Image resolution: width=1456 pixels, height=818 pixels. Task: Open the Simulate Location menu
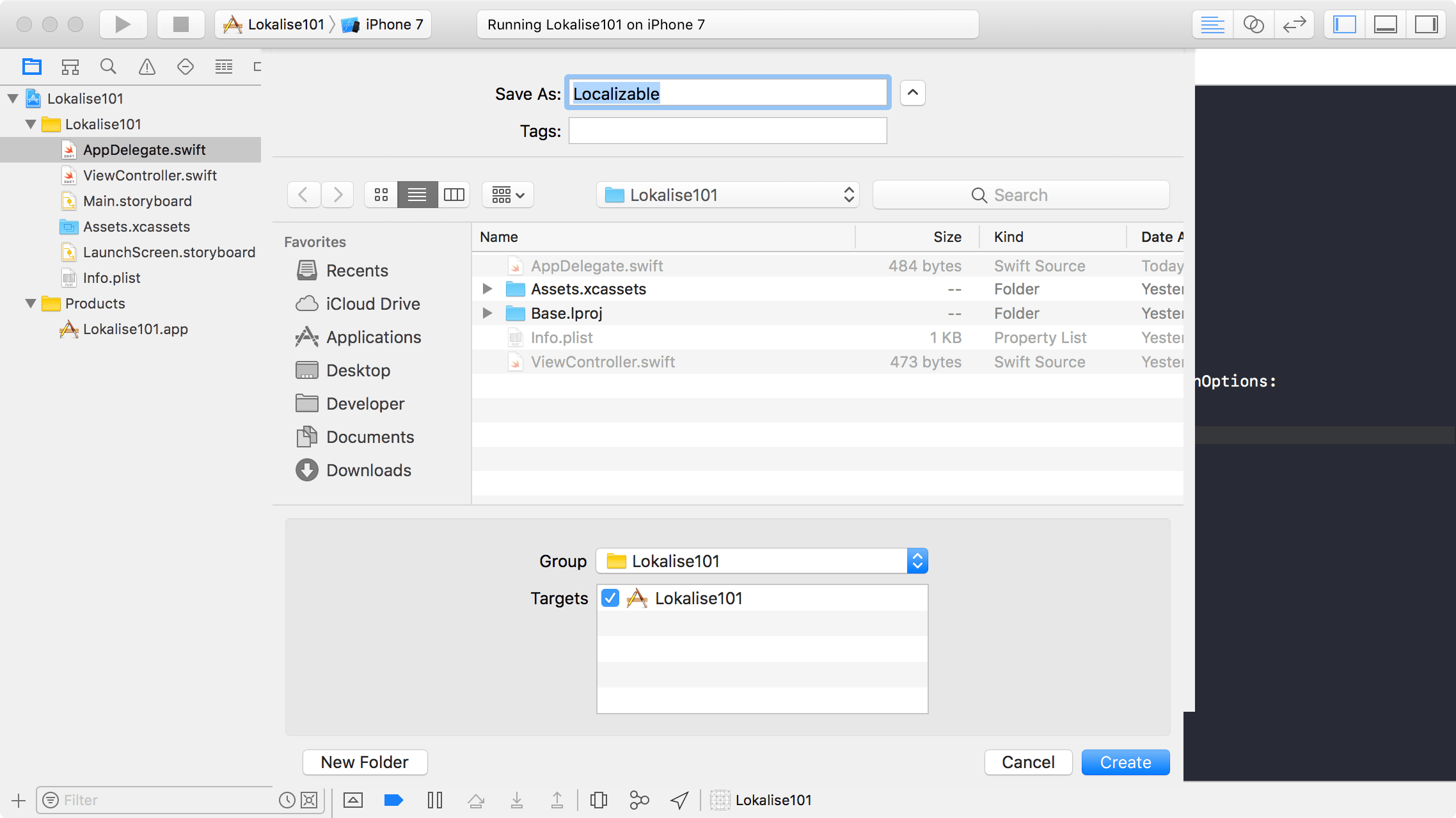click(679, 800)
